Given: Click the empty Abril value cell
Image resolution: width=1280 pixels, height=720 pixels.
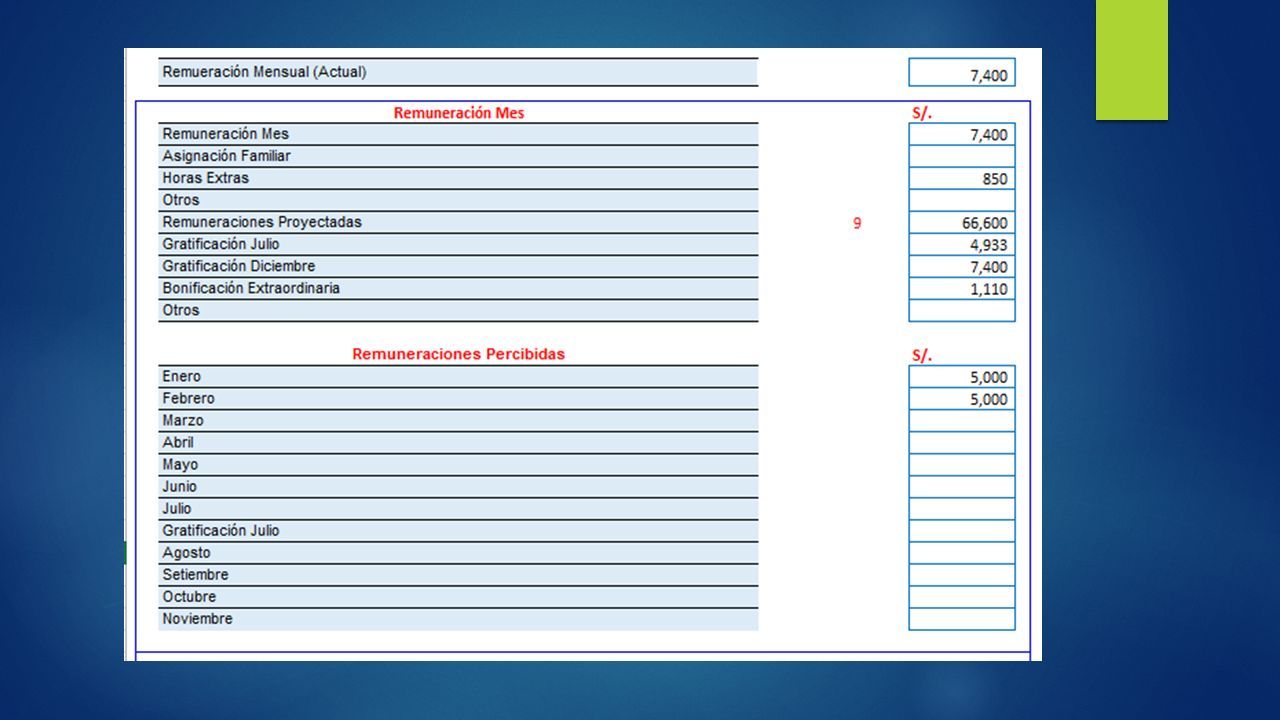Looking at the screenshot, I should coord(962,443).
